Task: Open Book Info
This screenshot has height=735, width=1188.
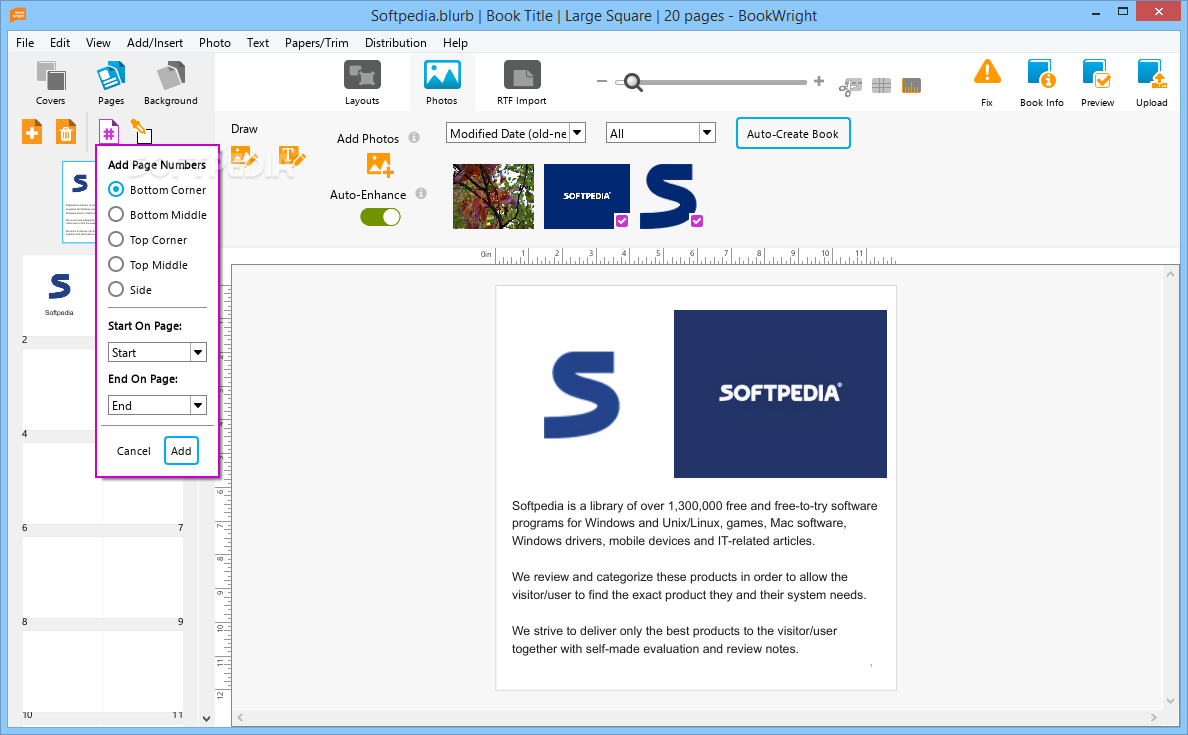Action: tap(1042, 83)
